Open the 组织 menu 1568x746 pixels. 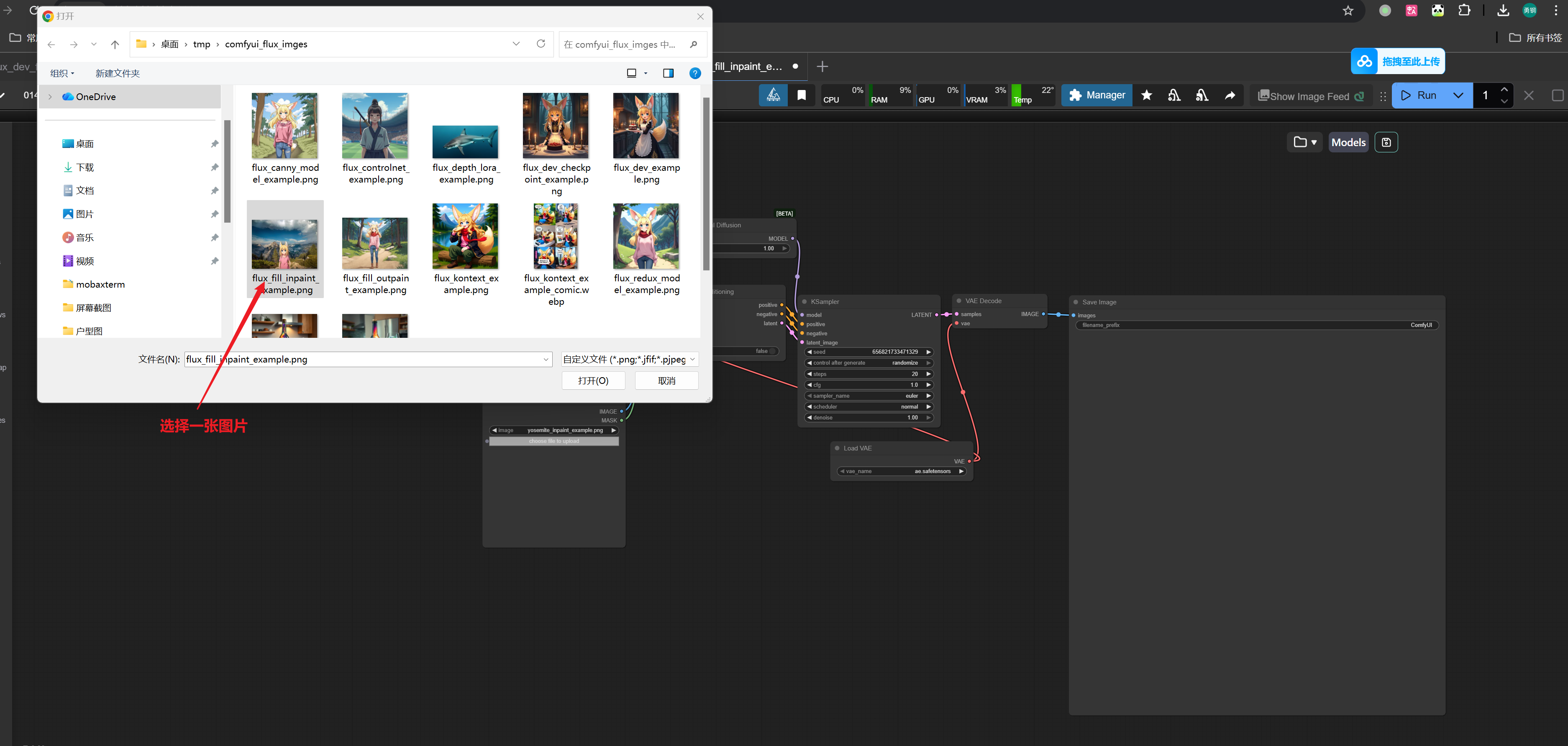point(62,73)
